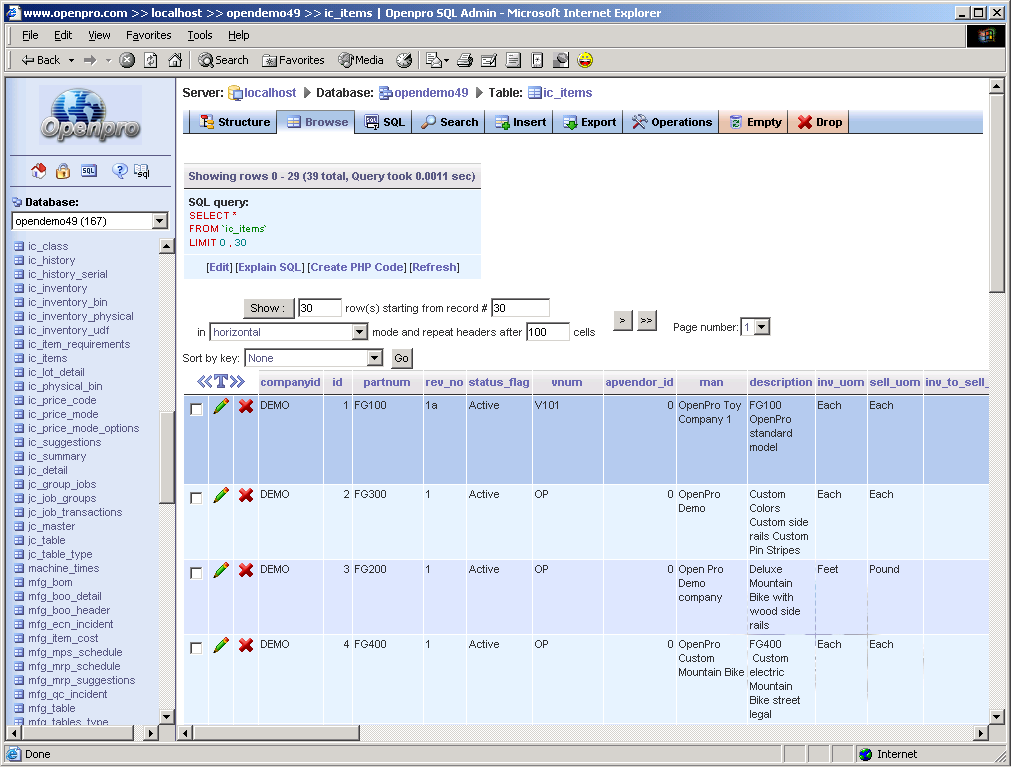Check the checkbox for row id 1

click(196, 408)
